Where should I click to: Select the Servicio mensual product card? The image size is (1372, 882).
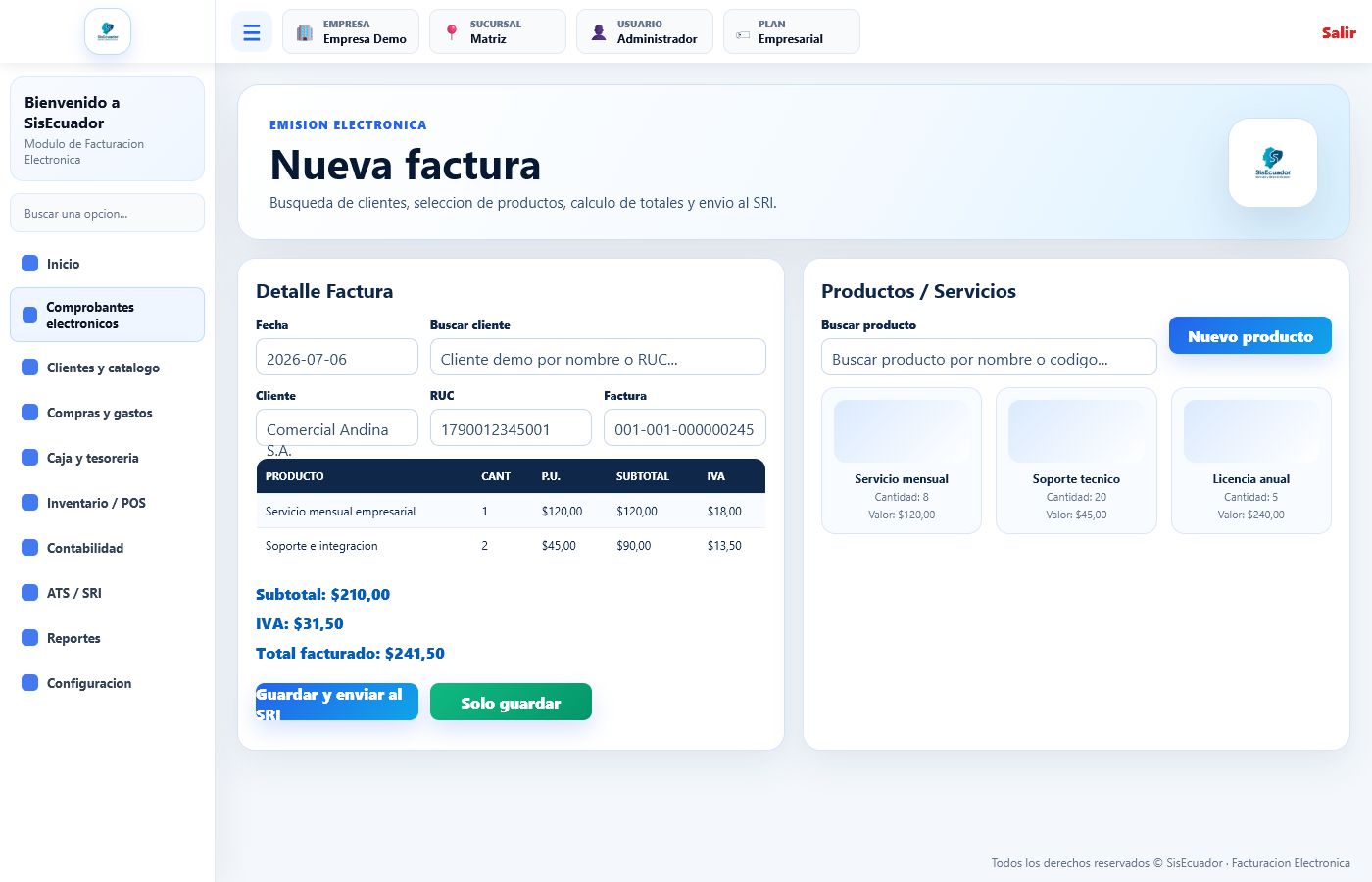(x=902, y=461)
